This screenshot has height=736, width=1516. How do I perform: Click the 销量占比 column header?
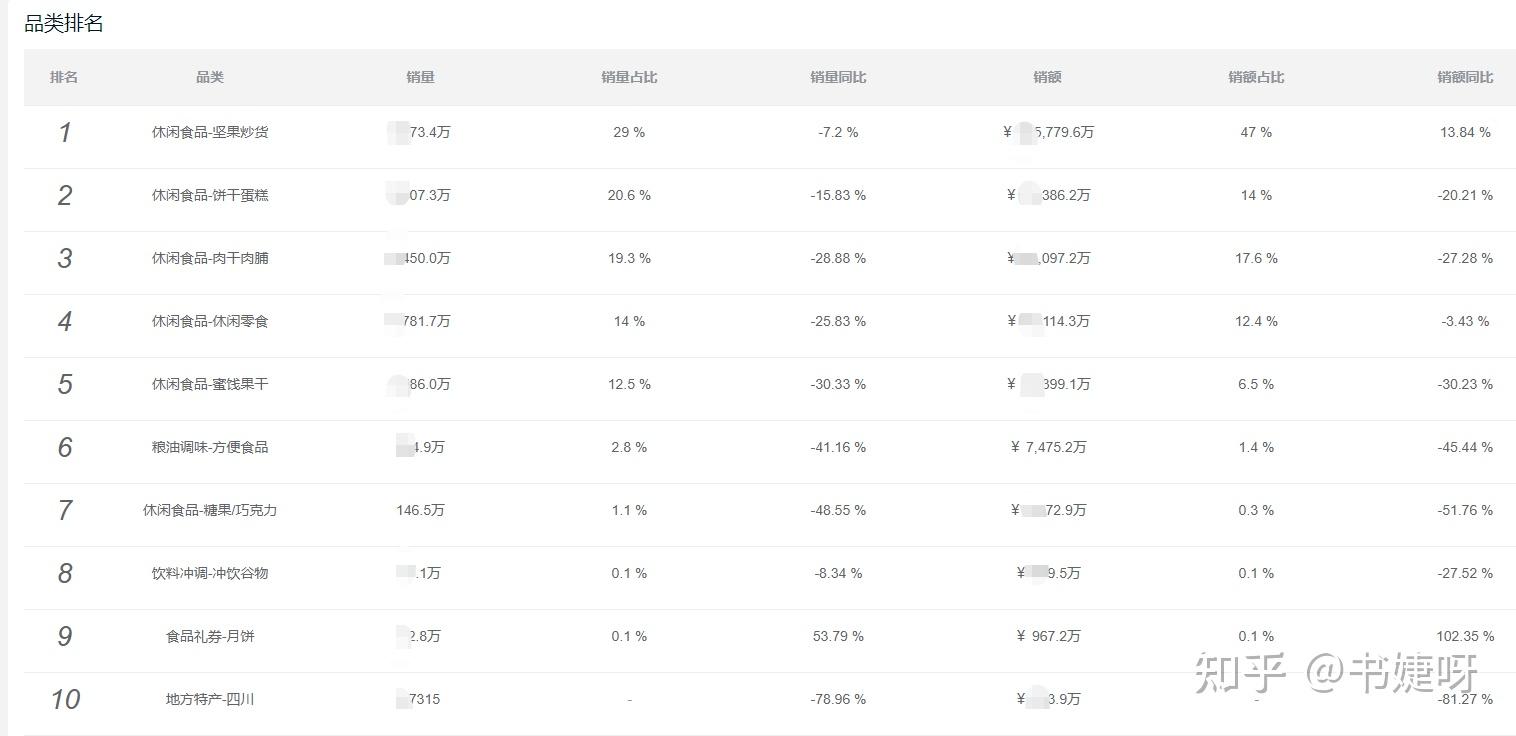pos(629,77)
